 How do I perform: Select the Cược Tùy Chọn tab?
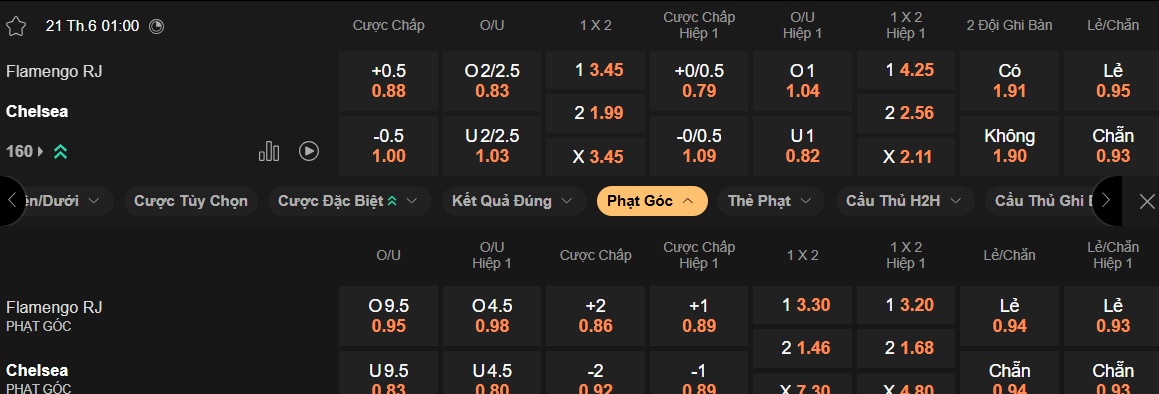tap(191, 201)
